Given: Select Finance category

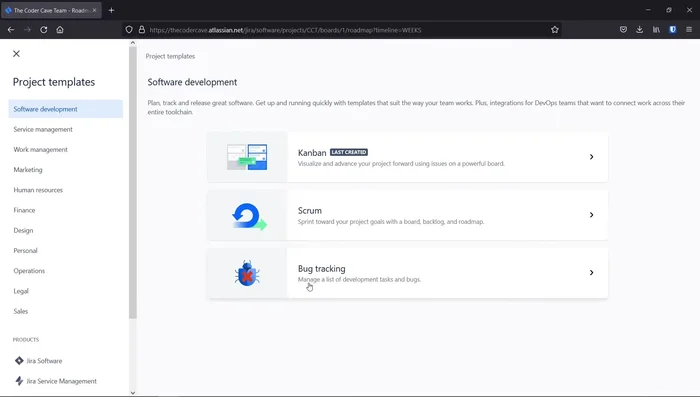Looking at the screenshot, I should tap(24, 210).
